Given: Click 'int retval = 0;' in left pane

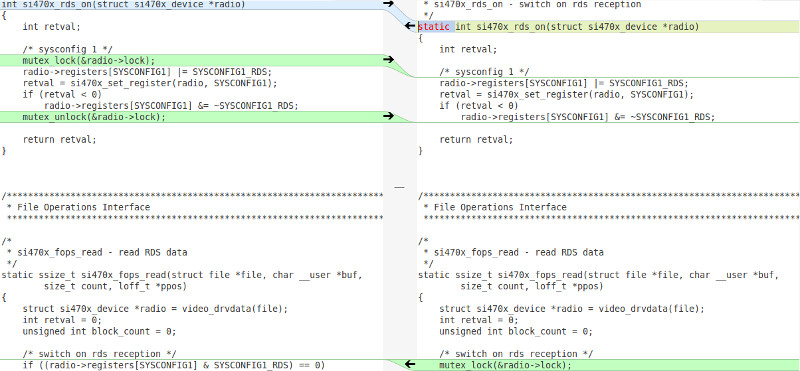Looking at the screenshot, I should click(62, 320).
